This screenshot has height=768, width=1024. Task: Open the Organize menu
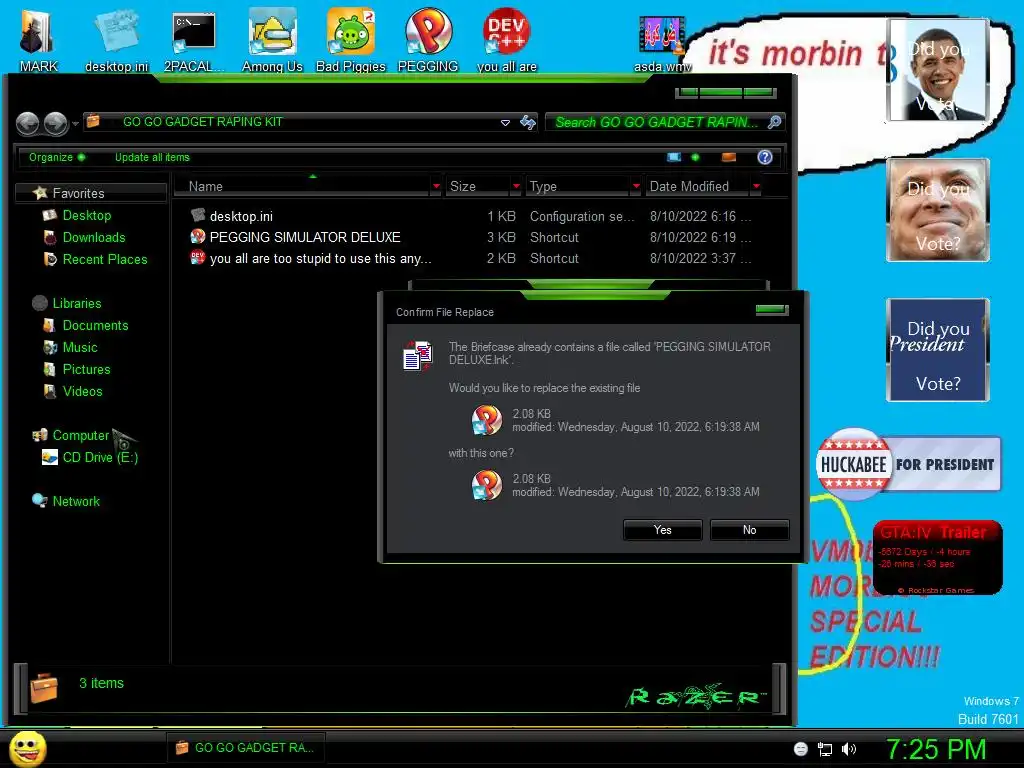[57, 157]
